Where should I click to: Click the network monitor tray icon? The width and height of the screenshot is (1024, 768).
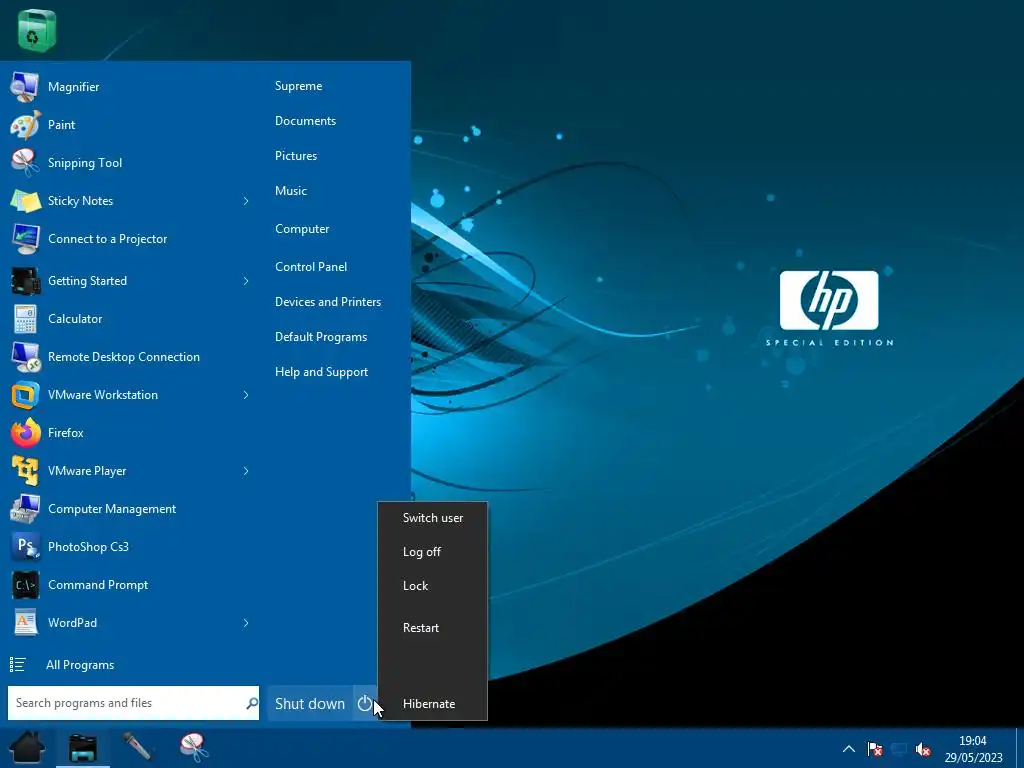(899, 749)
